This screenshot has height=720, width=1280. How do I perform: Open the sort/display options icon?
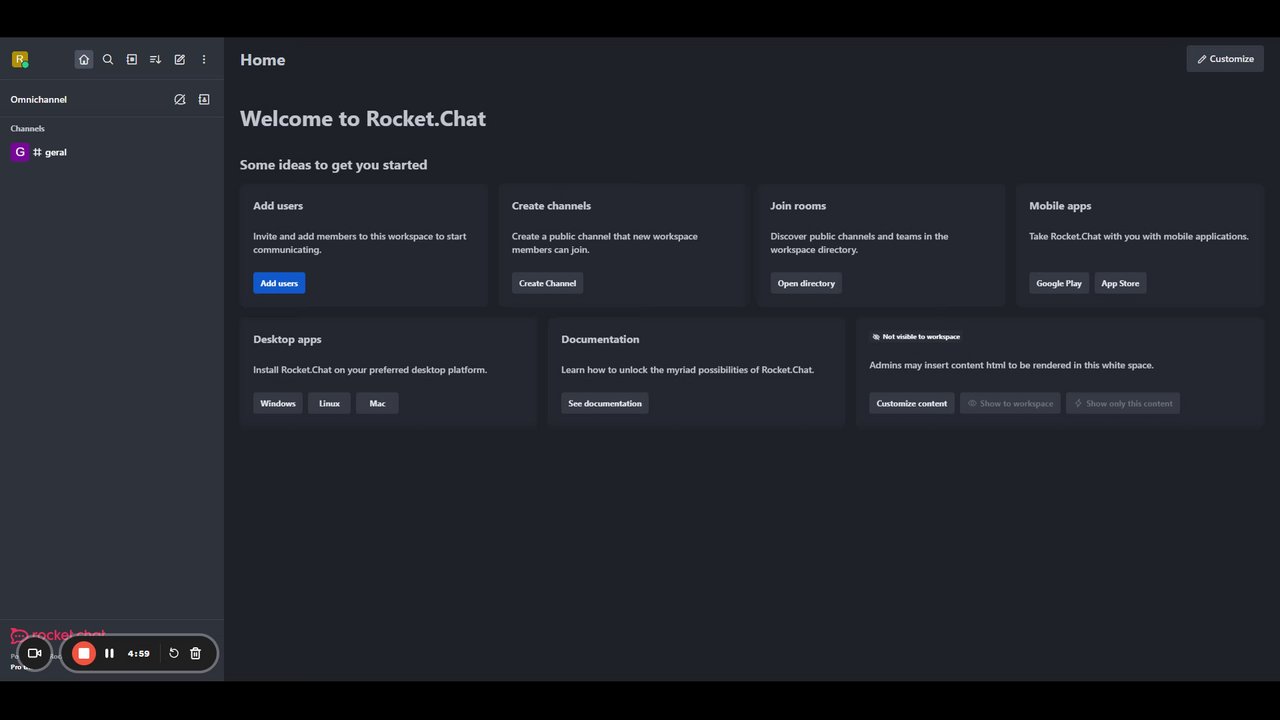[156, 60]
